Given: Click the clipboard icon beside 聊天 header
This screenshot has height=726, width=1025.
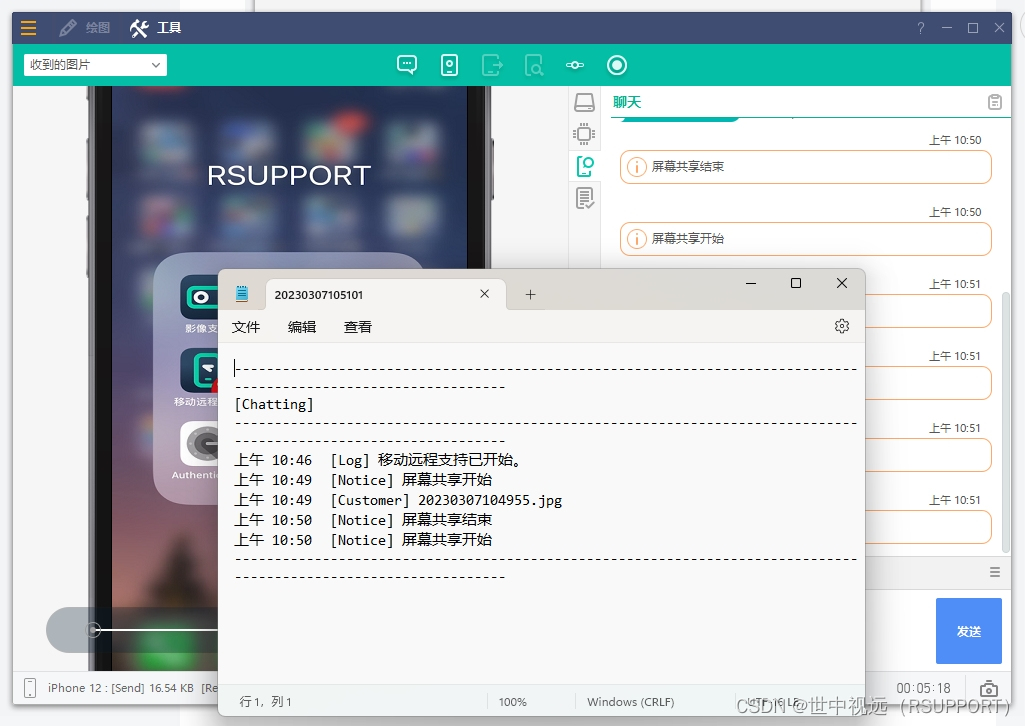Looking at the screenshot, I should tap(994, 102).
